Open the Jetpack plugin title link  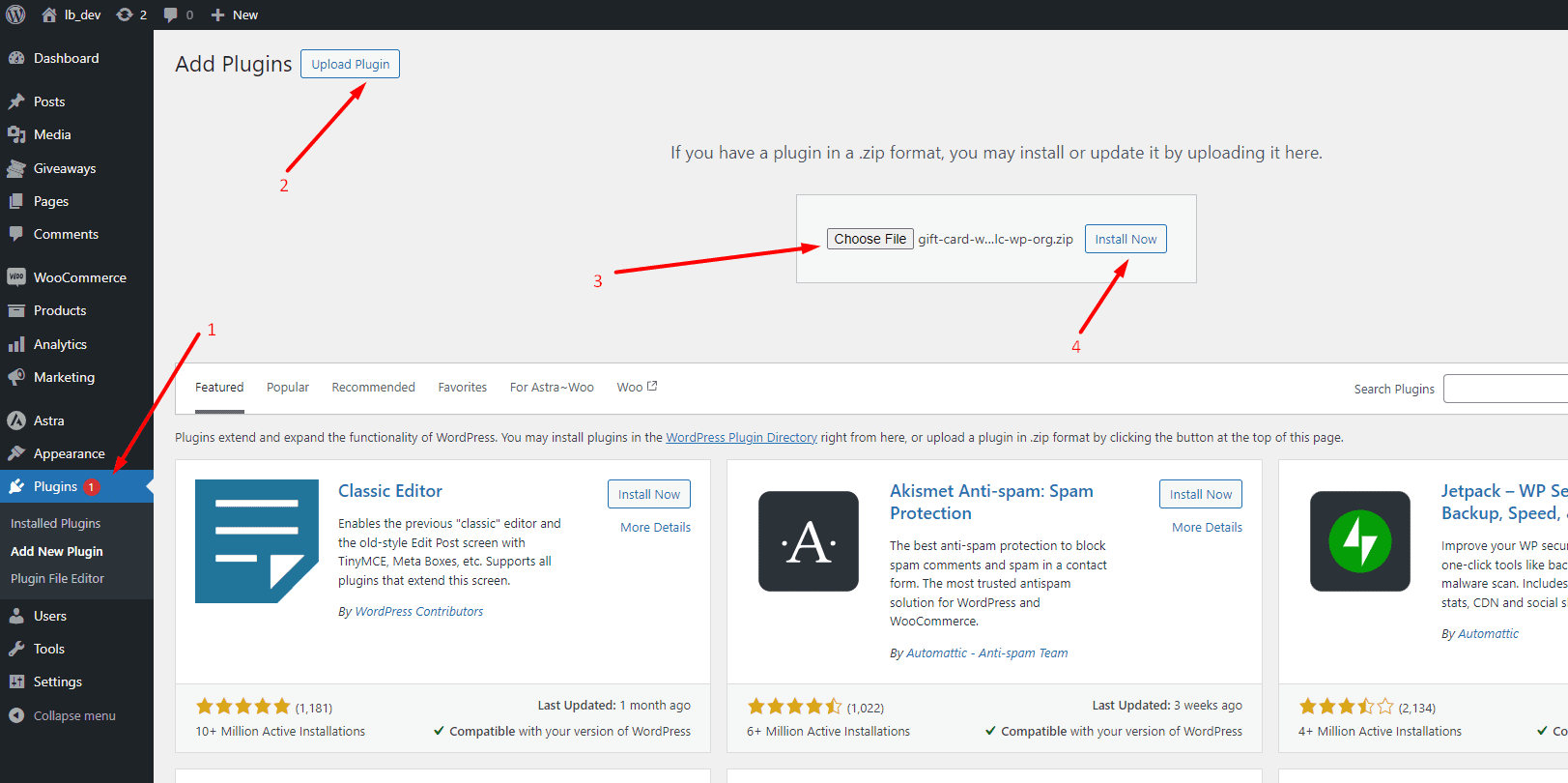point(1504,502)
